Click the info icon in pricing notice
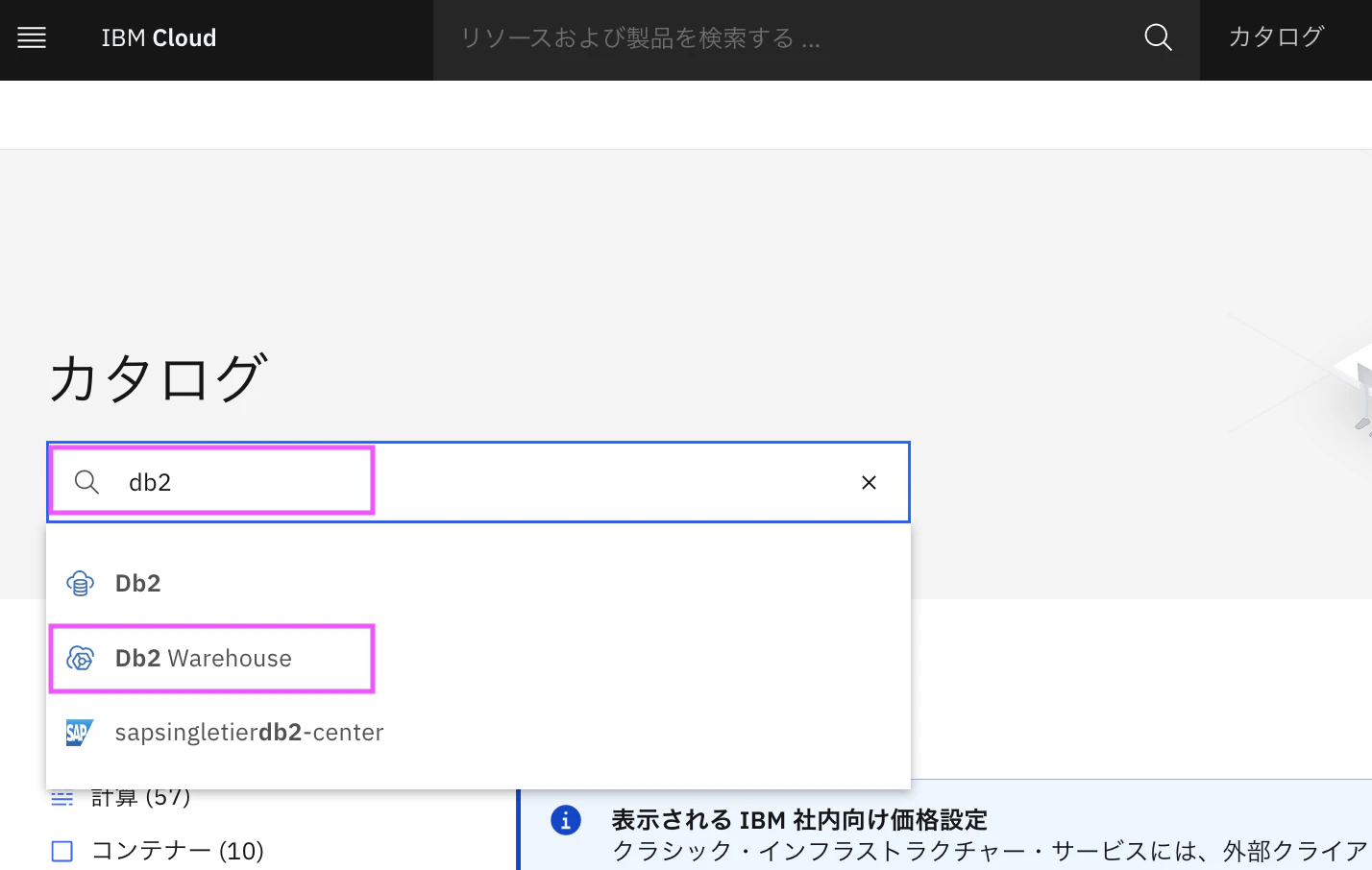 566,820
